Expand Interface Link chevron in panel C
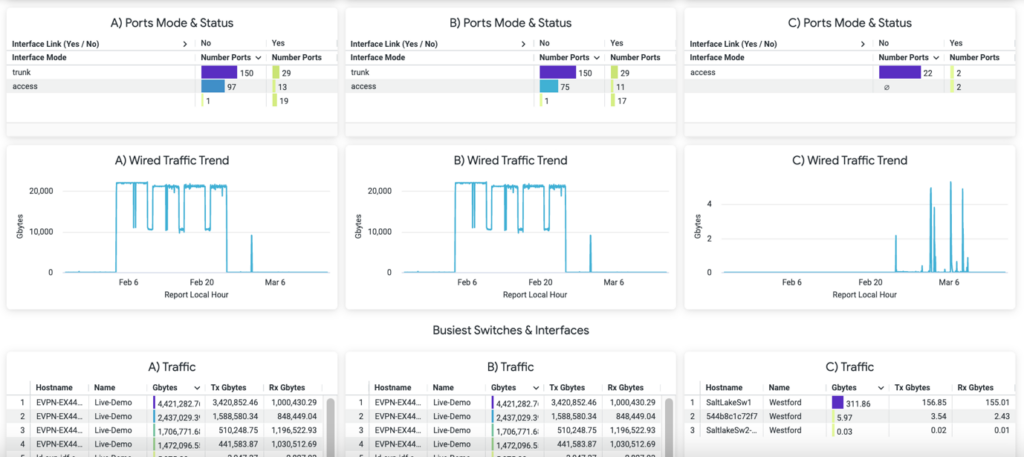This screenshot has width=1024, height=457. point(863,44)
